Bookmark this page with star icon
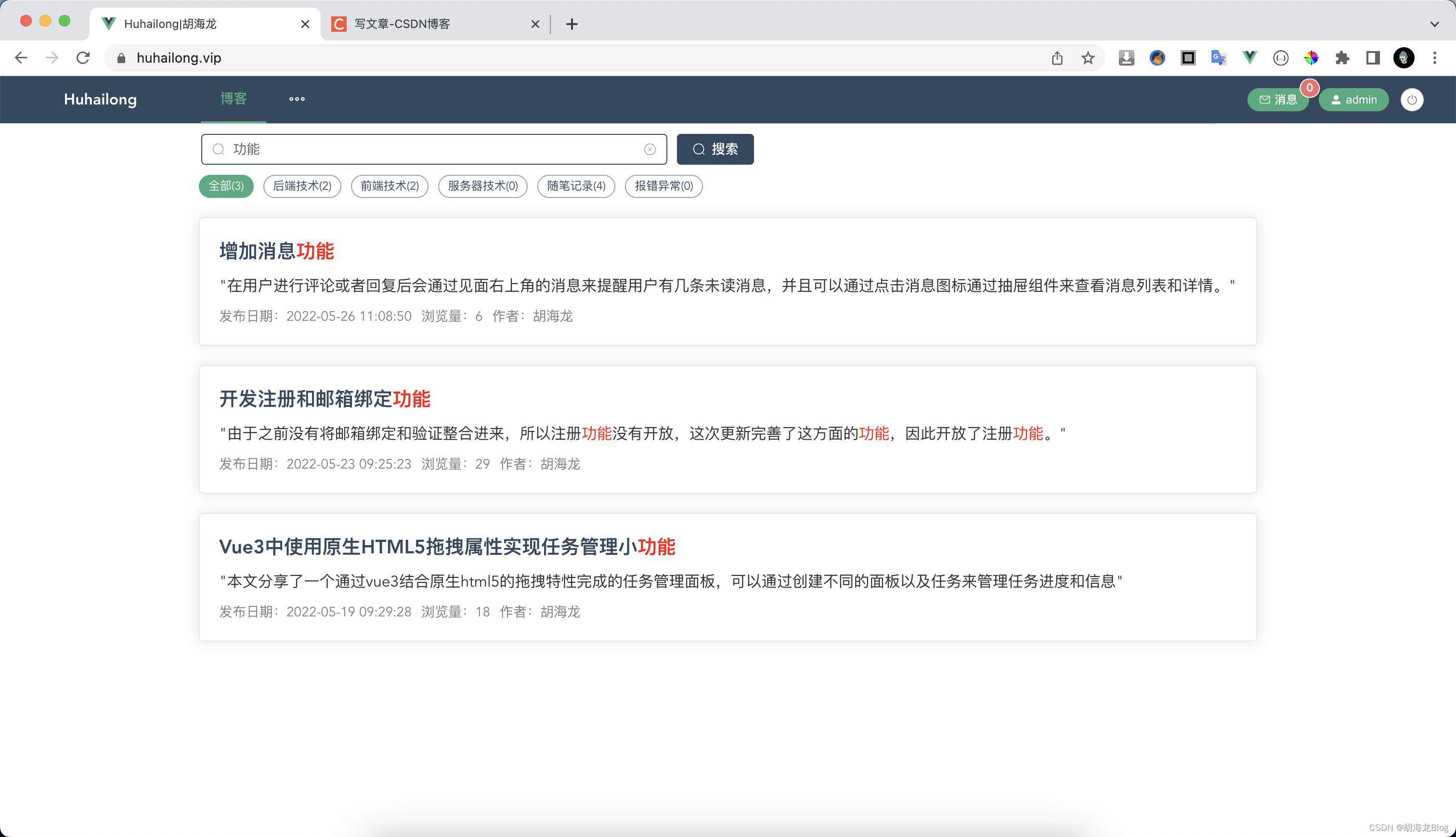Screen dimensions: 1456x837 tap(1088, 58)
